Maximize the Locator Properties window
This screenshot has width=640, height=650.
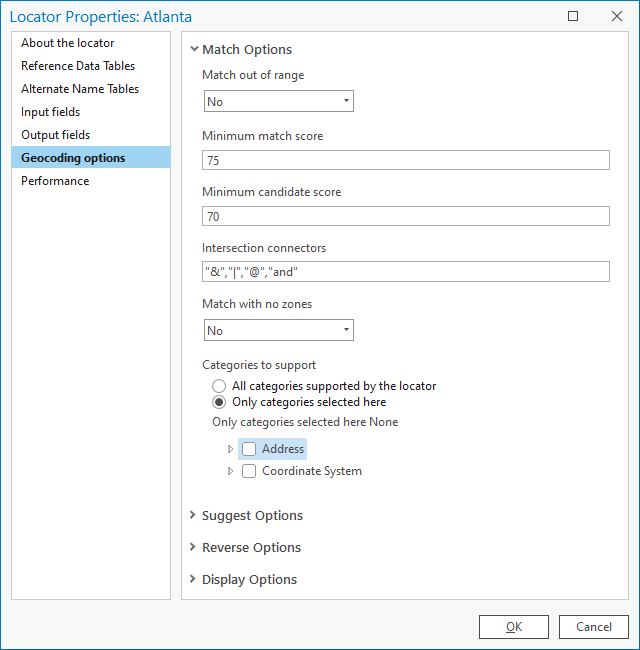[573, 16]
